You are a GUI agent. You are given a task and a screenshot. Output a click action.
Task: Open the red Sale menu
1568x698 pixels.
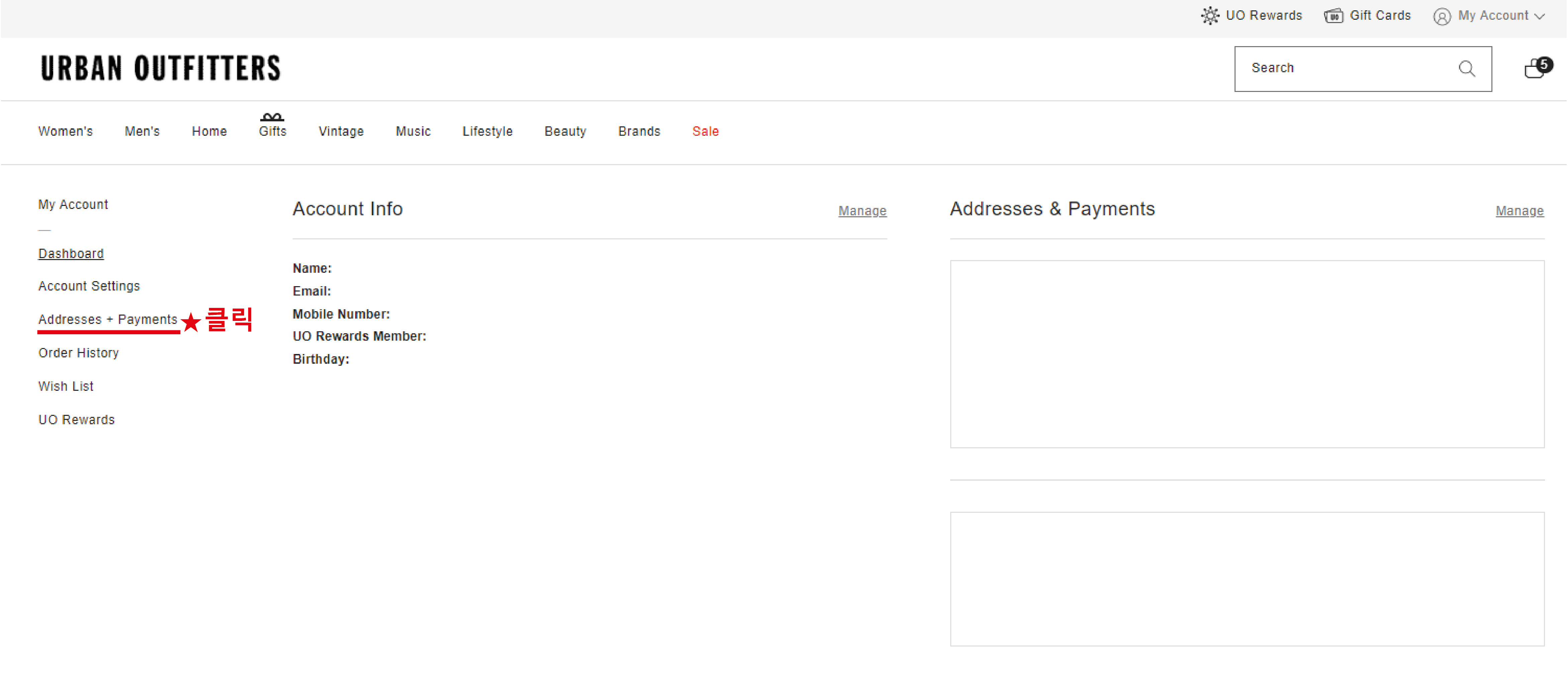tap(705, 131)
